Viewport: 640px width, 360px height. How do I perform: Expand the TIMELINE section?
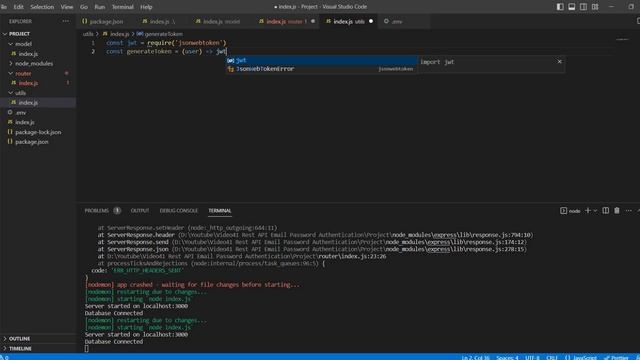click(20, 349)
